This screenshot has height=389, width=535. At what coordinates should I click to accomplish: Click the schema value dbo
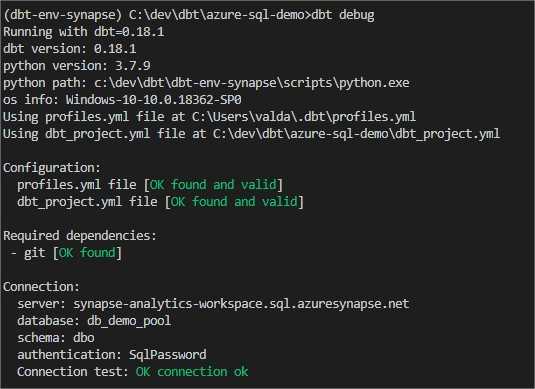(x=84, y=338)
